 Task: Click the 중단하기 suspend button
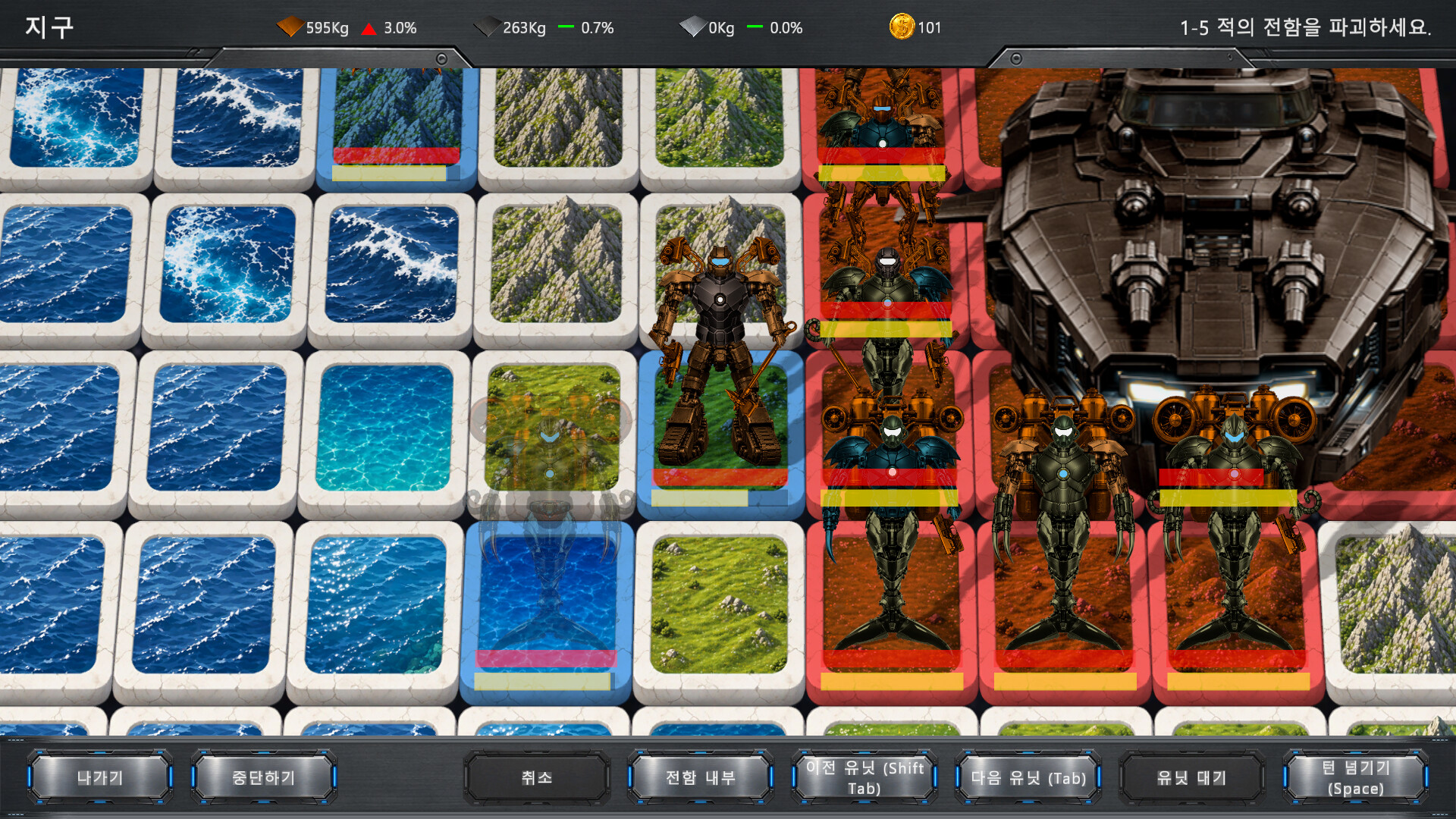point(263,777)
